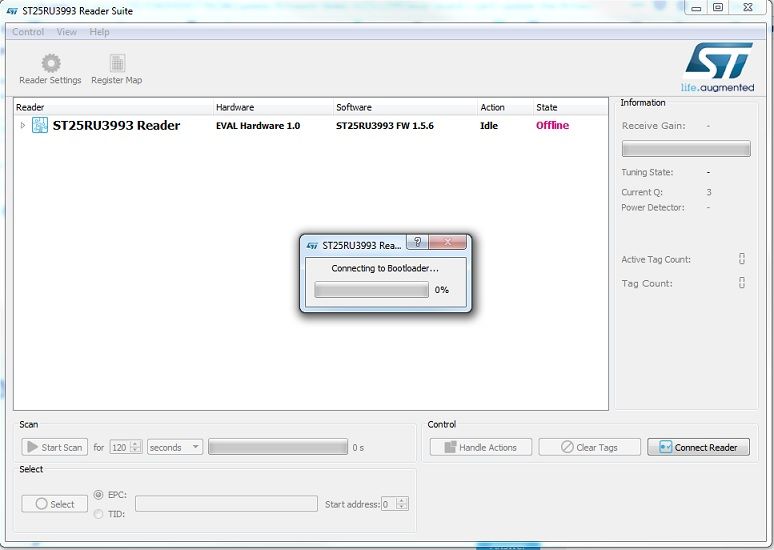Click the scan duration 120 spinner
Viewport: 774px width, 550px height.
pos(126,447)
